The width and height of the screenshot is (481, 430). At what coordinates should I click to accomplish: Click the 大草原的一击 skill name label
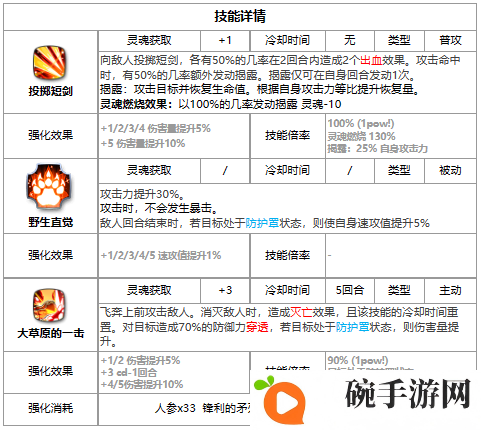50,333
